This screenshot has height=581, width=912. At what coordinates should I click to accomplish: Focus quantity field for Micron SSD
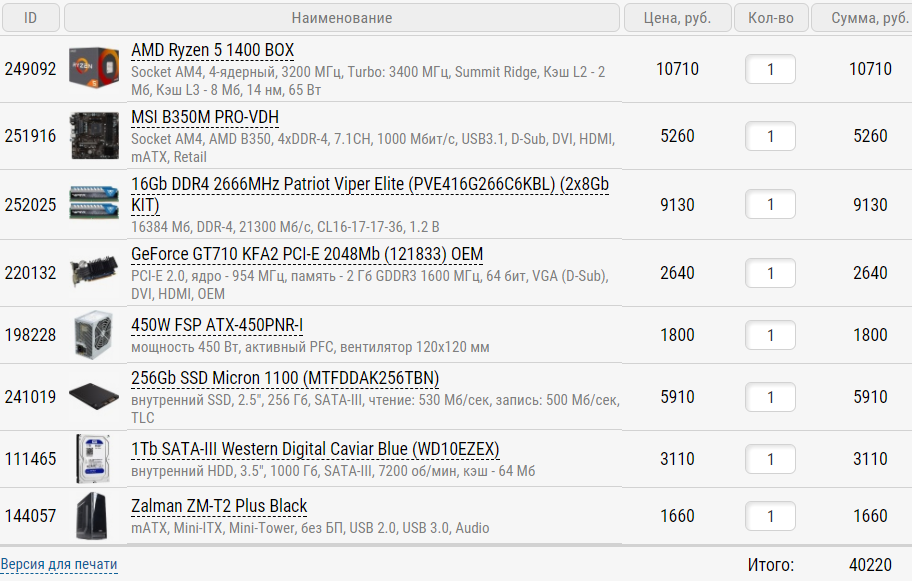tap(770, 397)
